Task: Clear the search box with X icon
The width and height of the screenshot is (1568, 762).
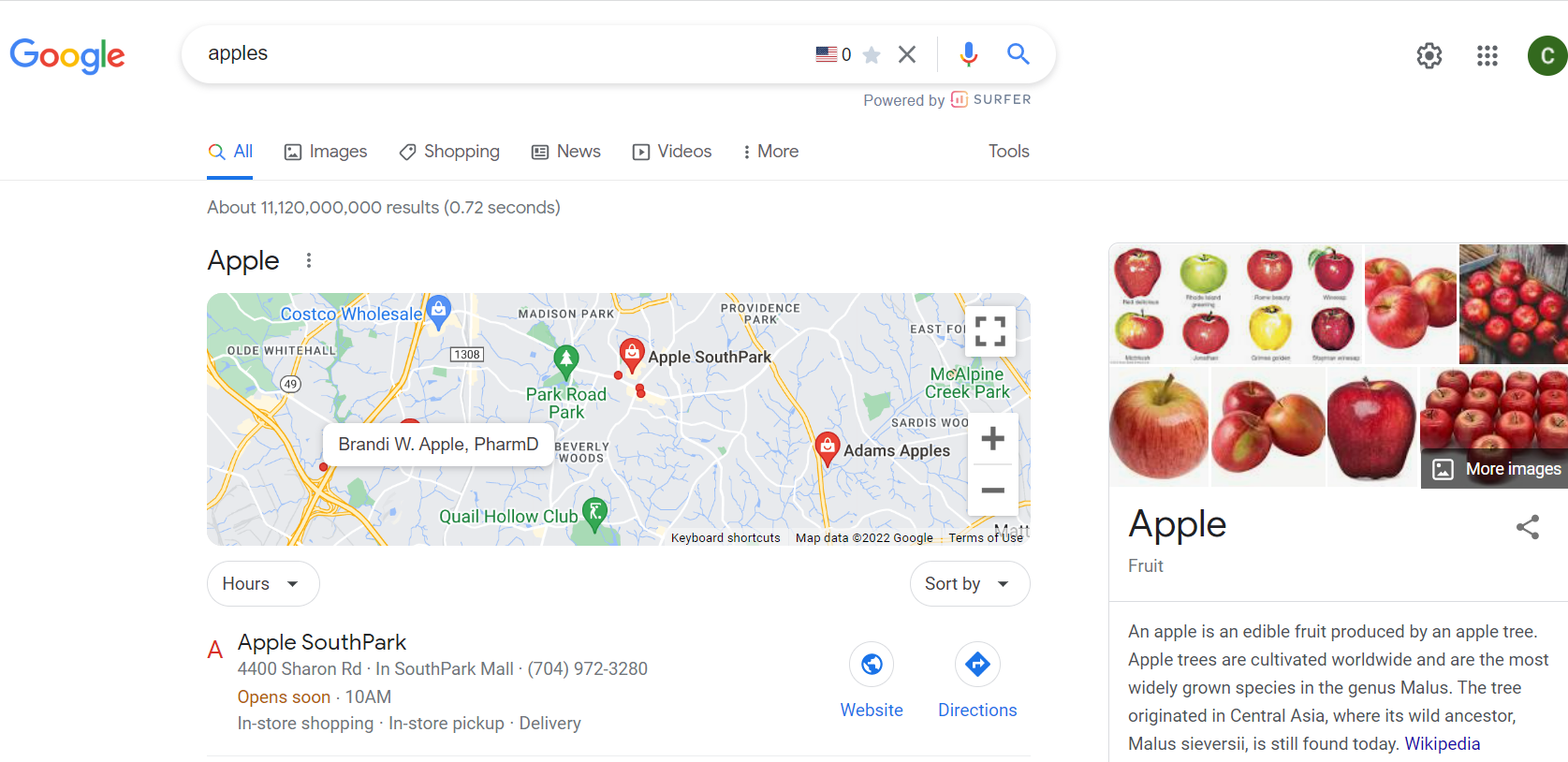Action: 906,54
